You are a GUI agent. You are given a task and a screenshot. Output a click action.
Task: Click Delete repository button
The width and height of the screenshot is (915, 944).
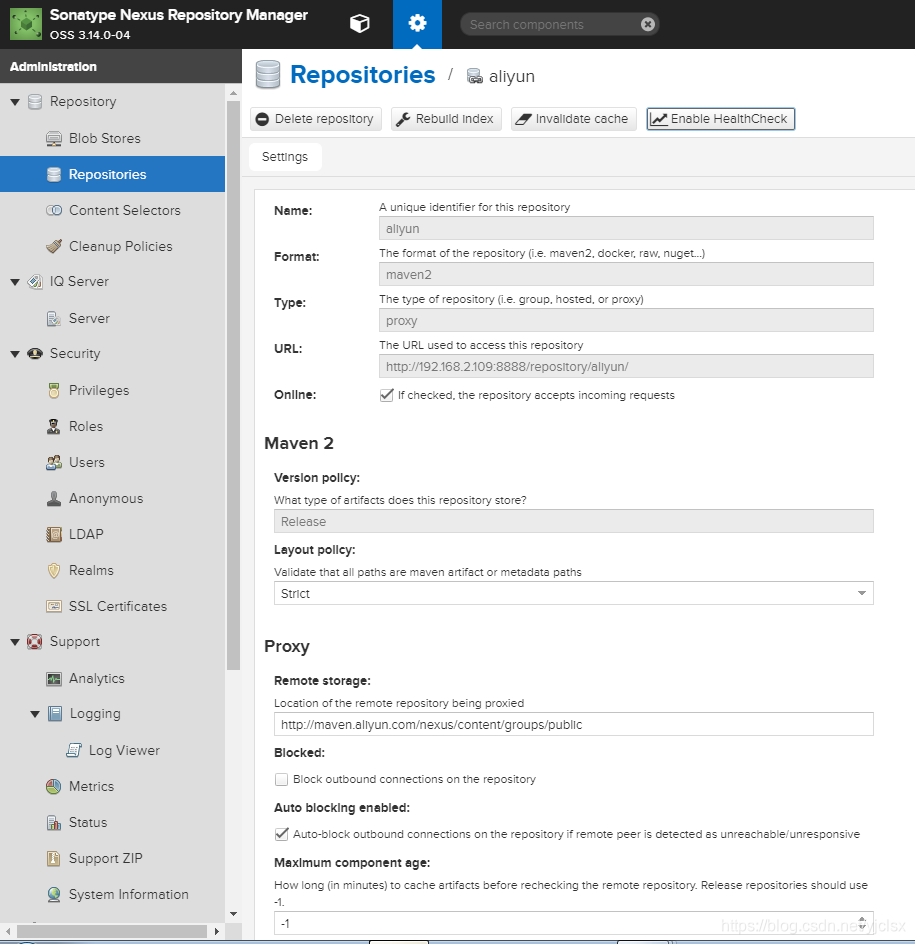pyautogui.click(x=315, y=119)
